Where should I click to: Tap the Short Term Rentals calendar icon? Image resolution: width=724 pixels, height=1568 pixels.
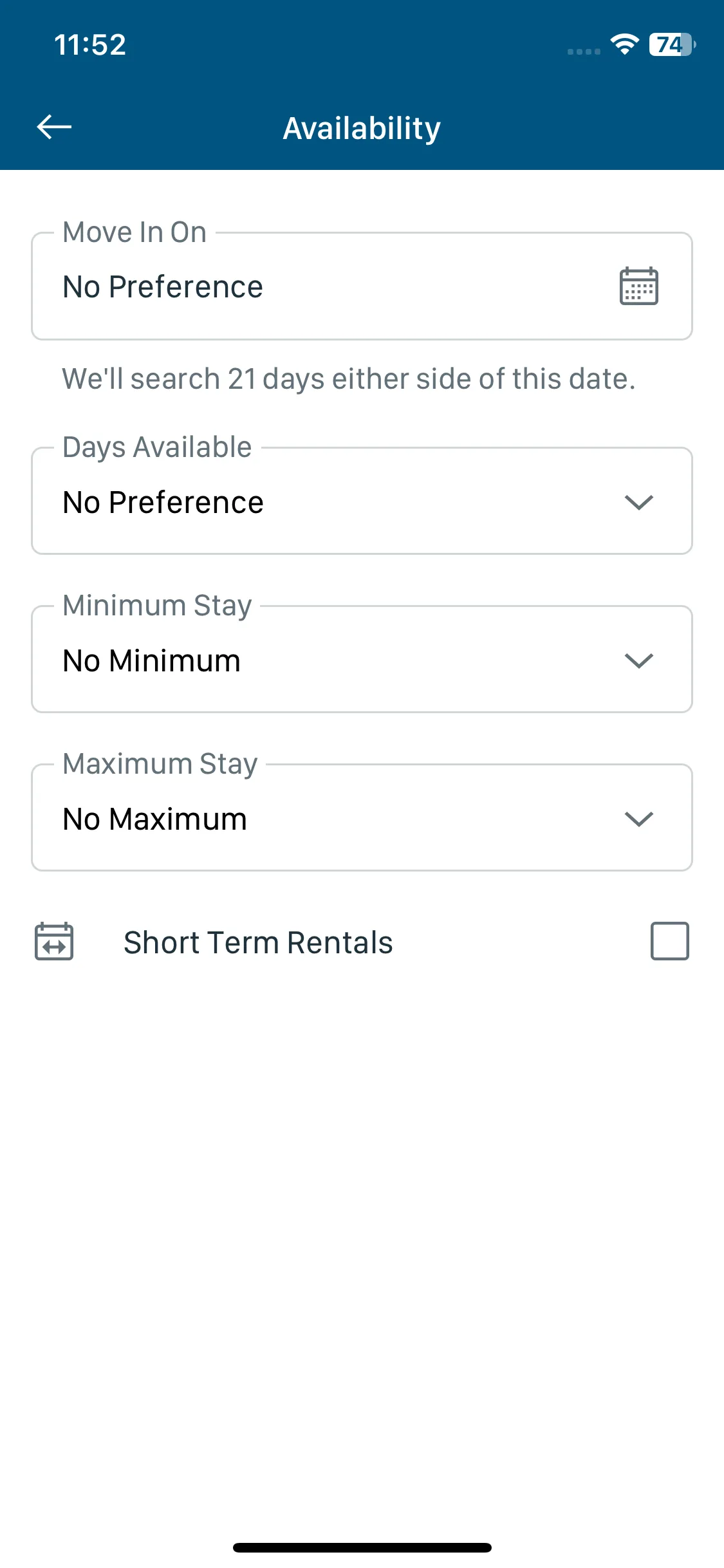click(54, 941)
